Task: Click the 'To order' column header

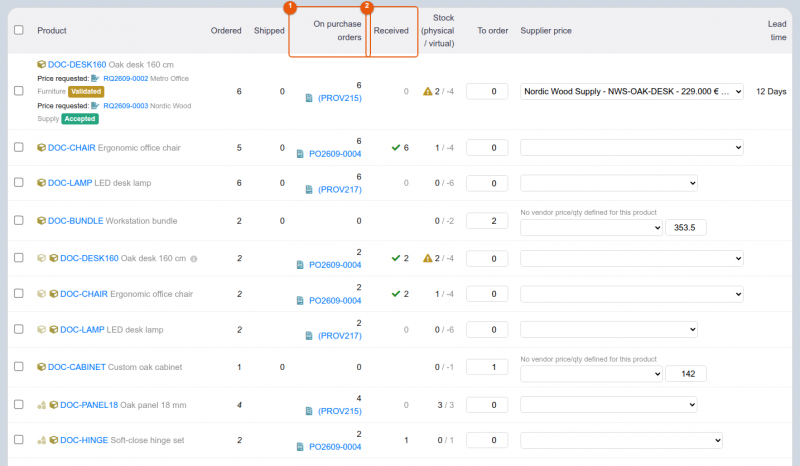Action: click(492, 31)
